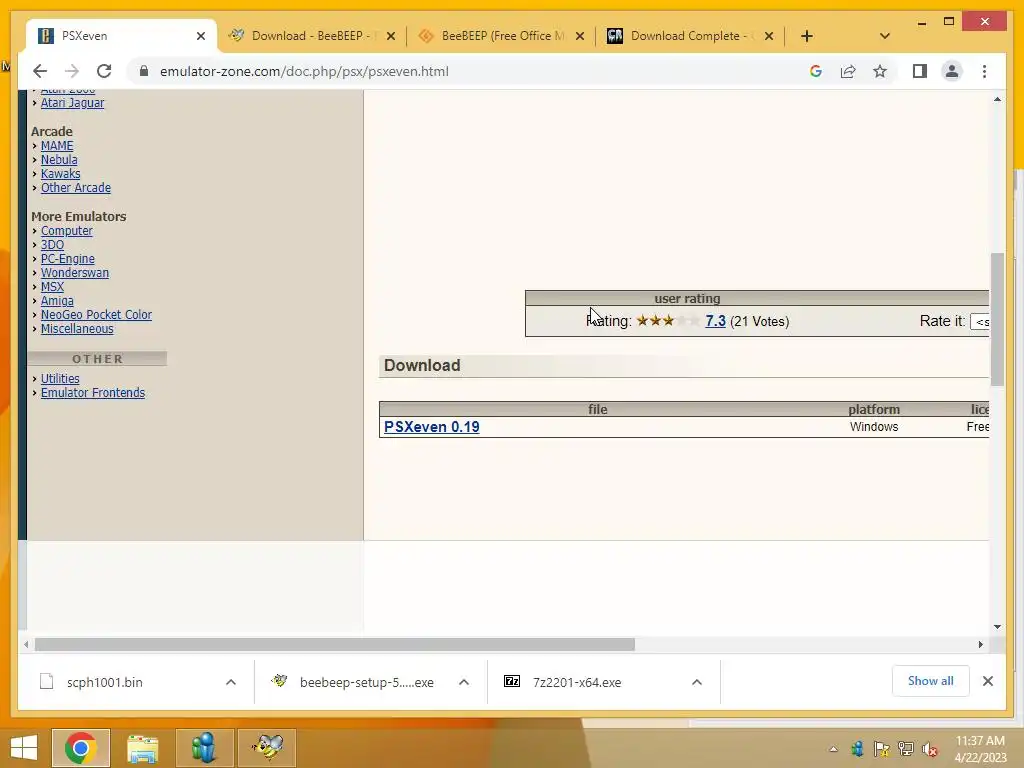Expand options for 7z2201-x64.exe download
This screenshot has height=768, width=1024.
point(697,682)
